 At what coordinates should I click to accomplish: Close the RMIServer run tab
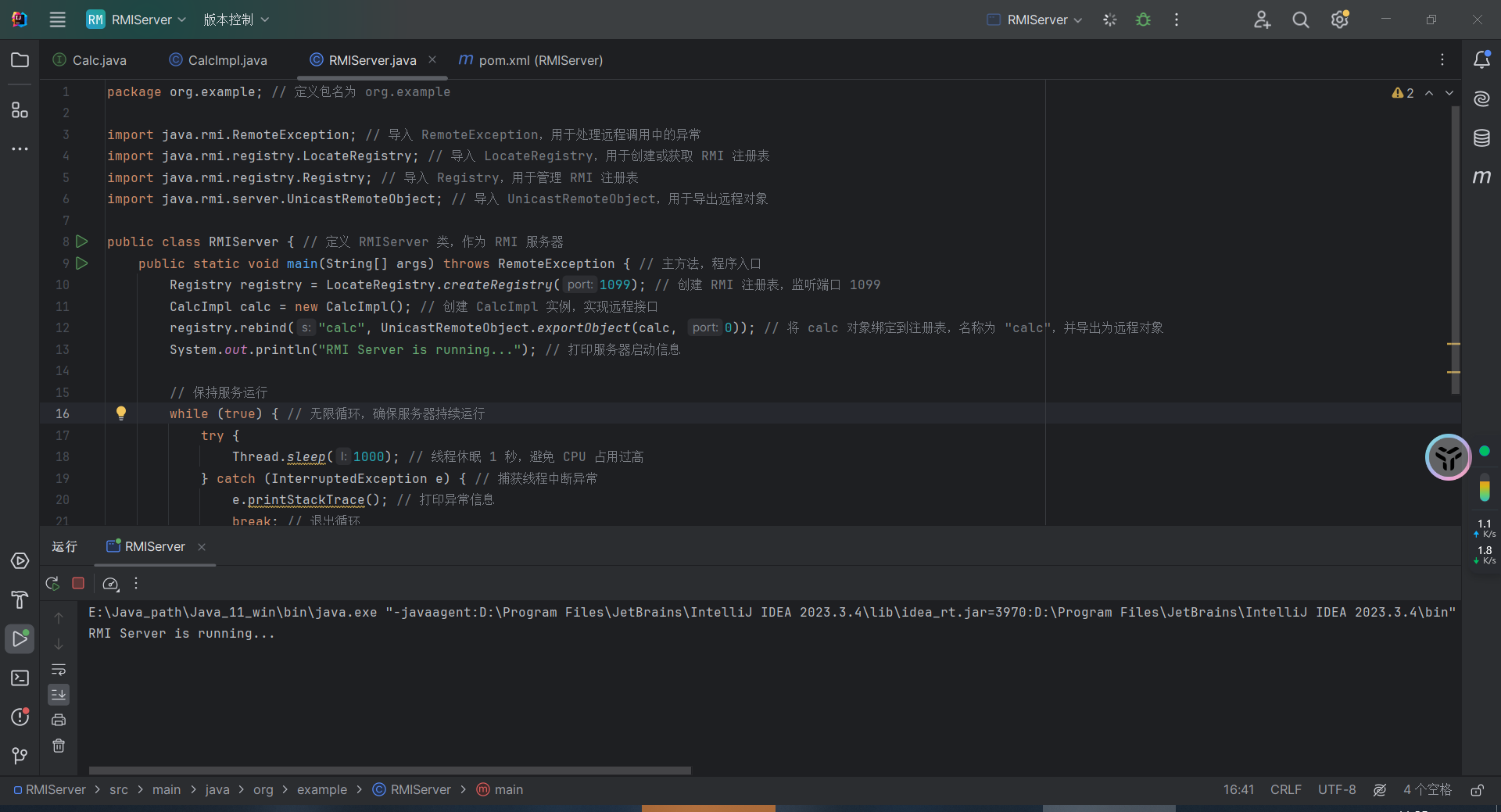coord(202,547)
